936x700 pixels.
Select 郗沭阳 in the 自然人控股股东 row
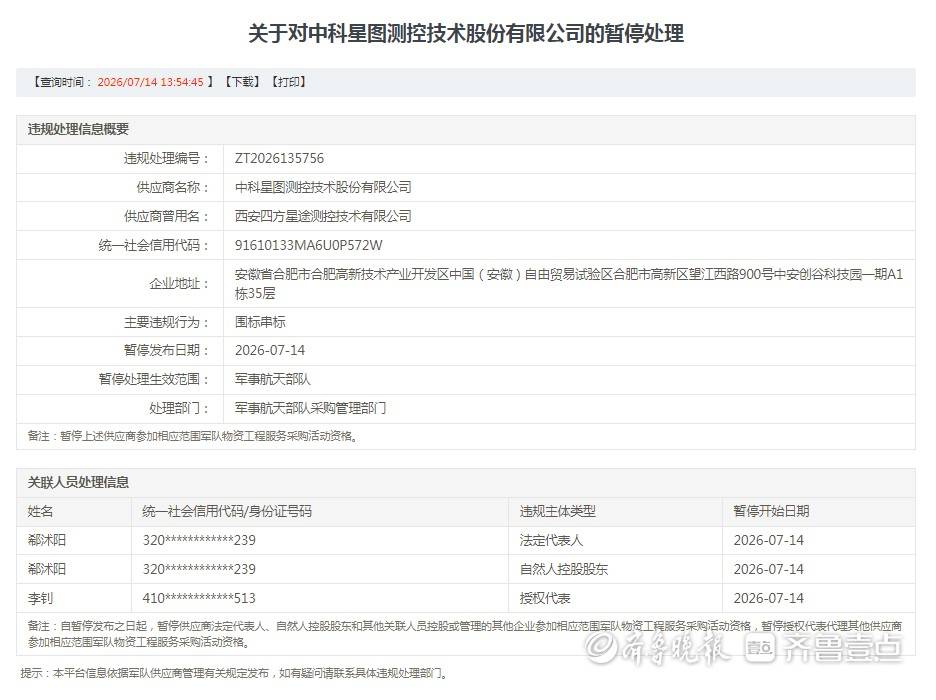47,569
